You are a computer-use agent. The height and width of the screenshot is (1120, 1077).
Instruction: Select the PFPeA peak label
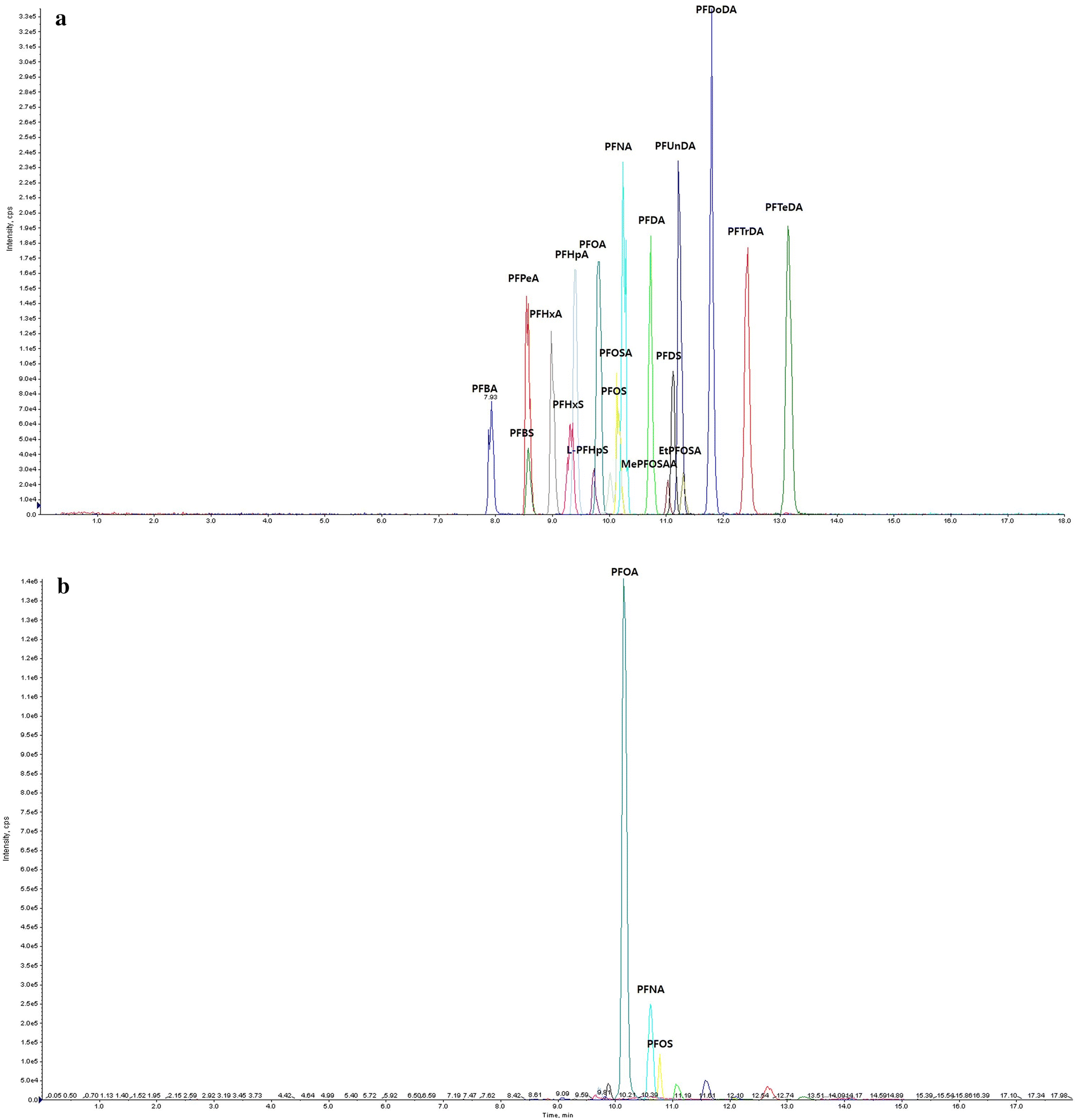[x=523, y=279]
